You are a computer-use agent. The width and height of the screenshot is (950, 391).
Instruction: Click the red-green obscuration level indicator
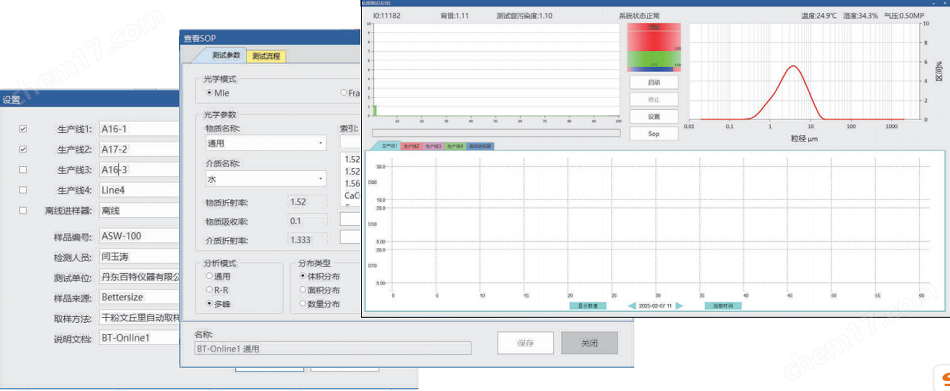654,47
